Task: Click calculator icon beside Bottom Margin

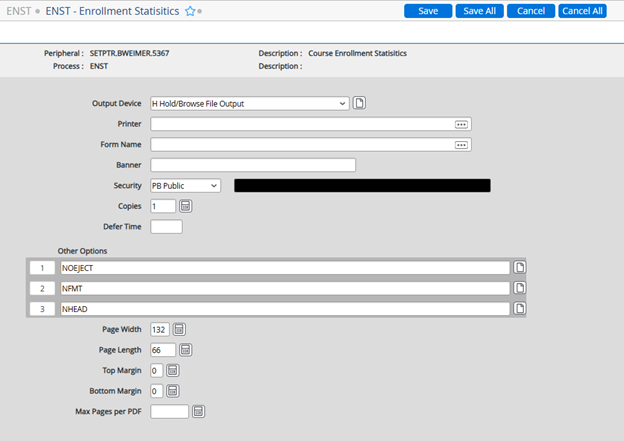Action: coord(172,391)
